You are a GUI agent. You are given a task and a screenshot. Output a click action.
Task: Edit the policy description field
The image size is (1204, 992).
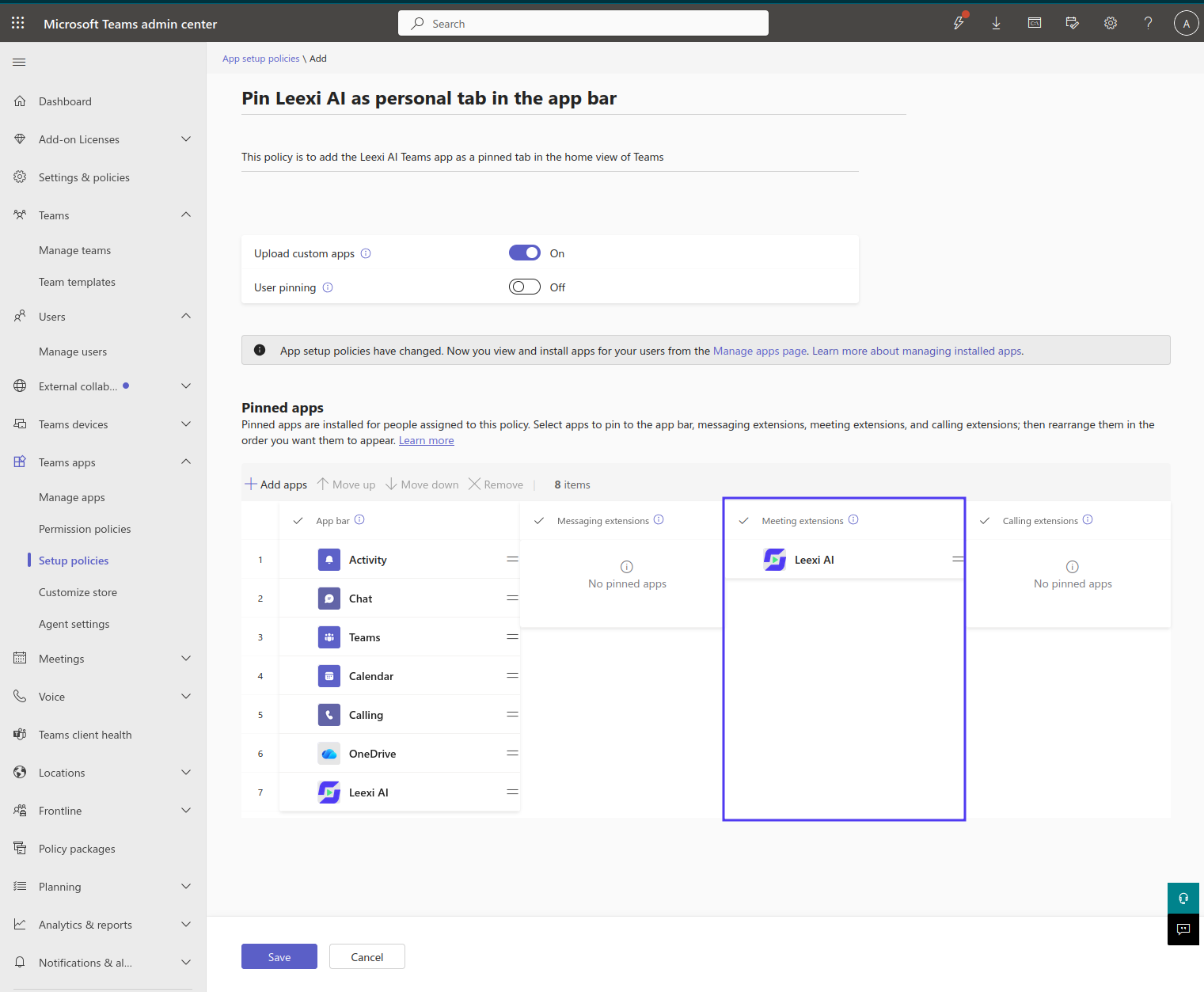550,157
